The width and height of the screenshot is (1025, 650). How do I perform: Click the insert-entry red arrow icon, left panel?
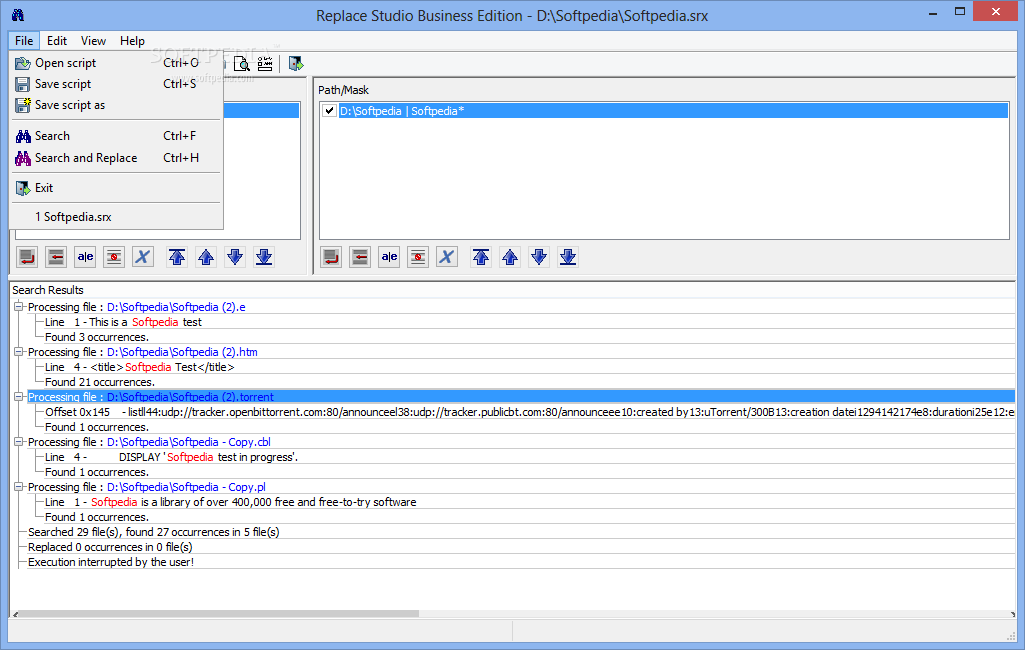56,257
